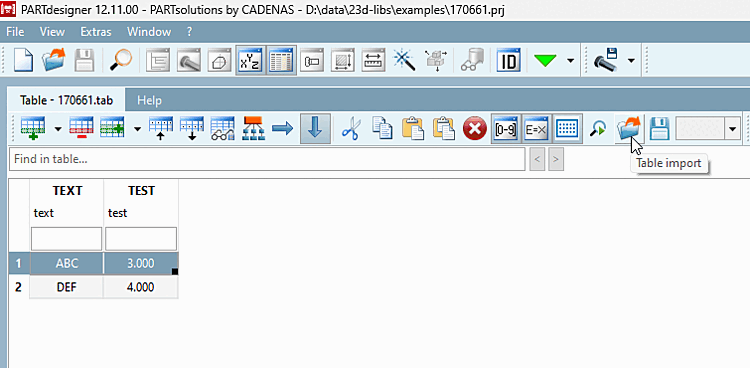The height and width of the screenshot is (368, 750).
Task: Click the filter box under TEST column
Action: (x=141, y=238)
